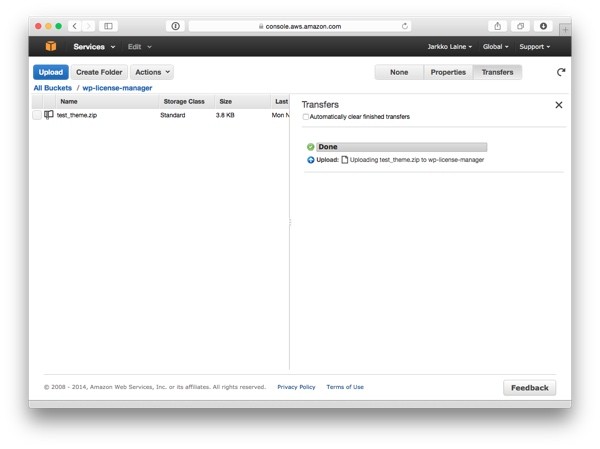This screenshot has width=600, height=449.
Task: Click the Standard storage class cell
Action: coord(173,115)
